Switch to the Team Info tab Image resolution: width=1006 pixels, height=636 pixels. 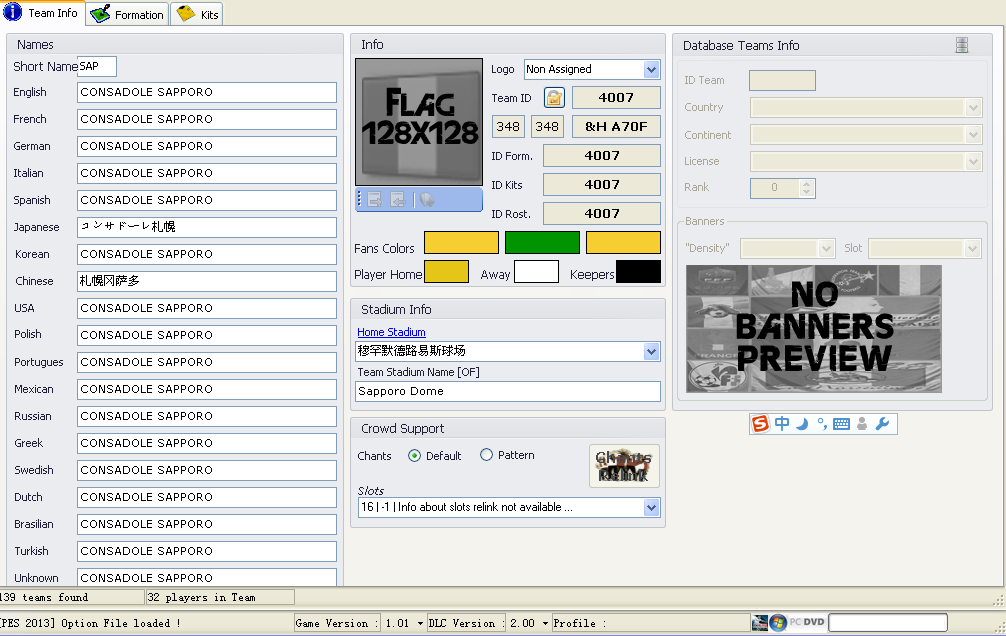point(42,13)
